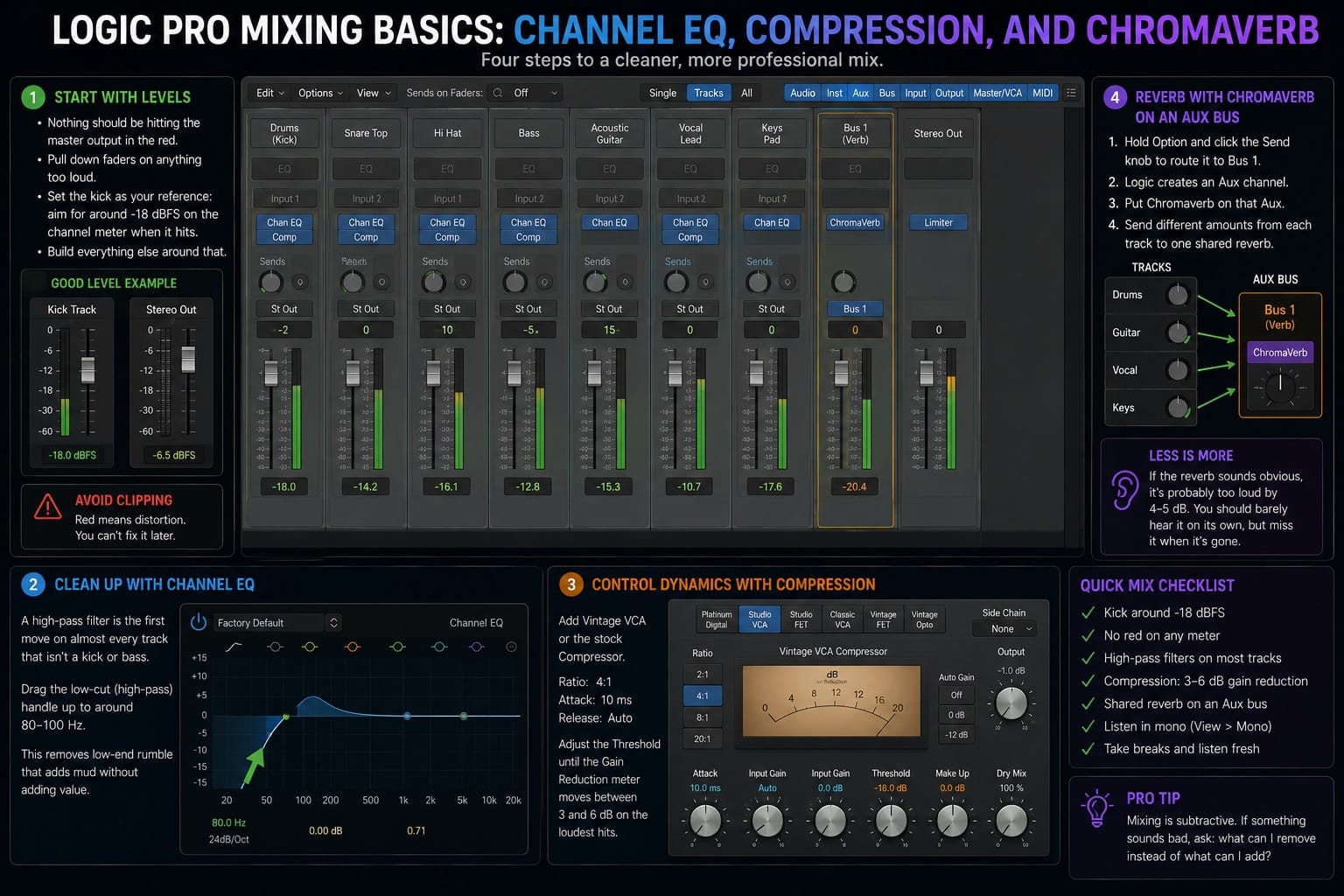This screenshot has height=896, width=1344.
Task: Open the Input 1 slot on Drums (Kick)
Action: 284,199
